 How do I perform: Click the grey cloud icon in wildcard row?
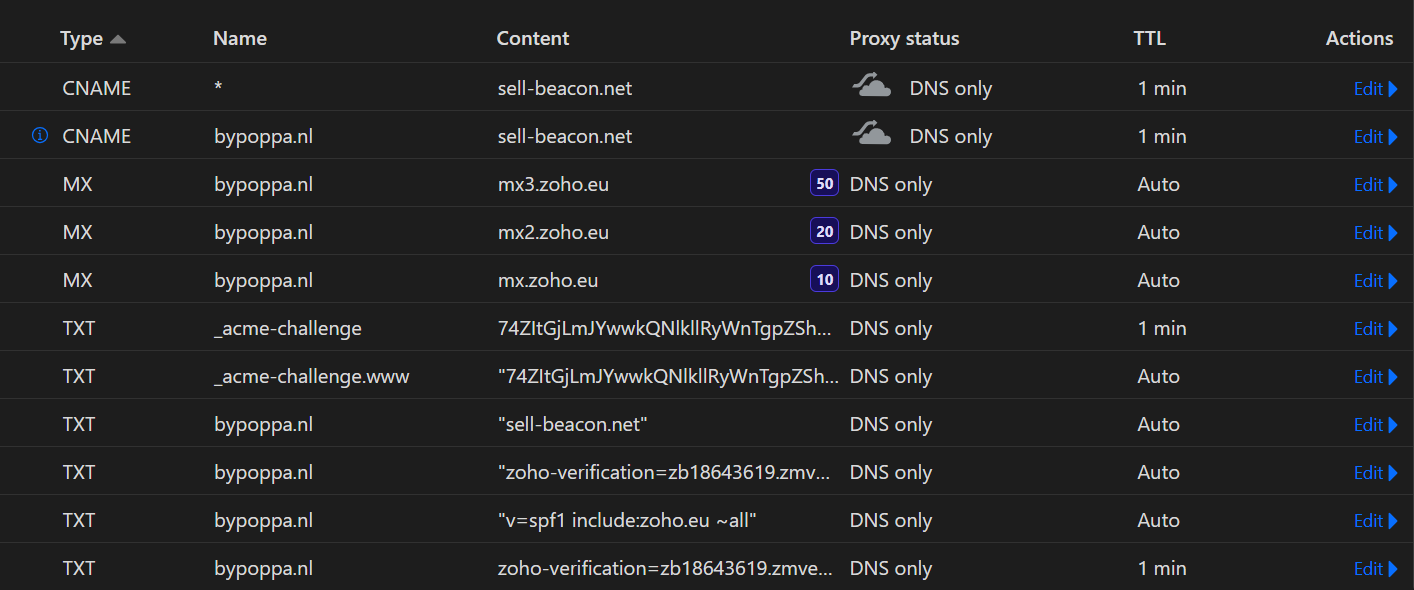(x=871, y=87)
